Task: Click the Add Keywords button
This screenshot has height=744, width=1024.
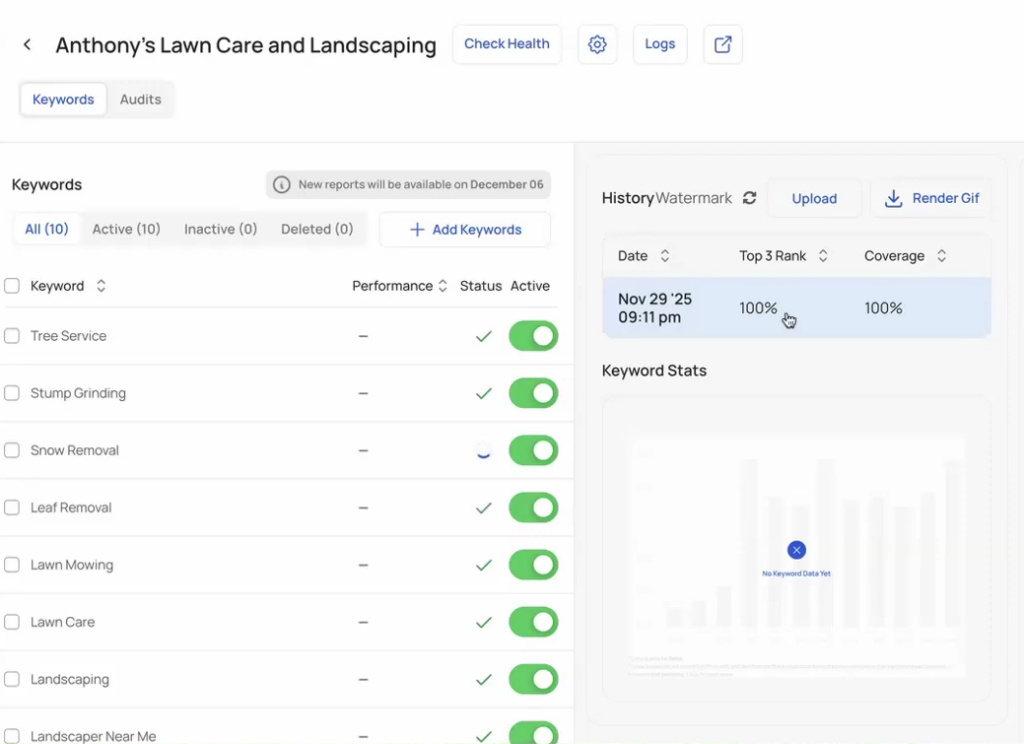Action: [465, 230]
